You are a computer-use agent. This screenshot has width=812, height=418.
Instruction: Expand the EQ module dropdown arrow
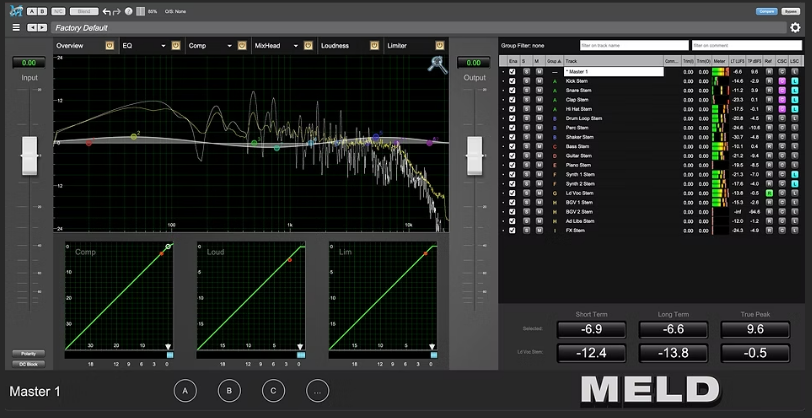coord(163,46)
